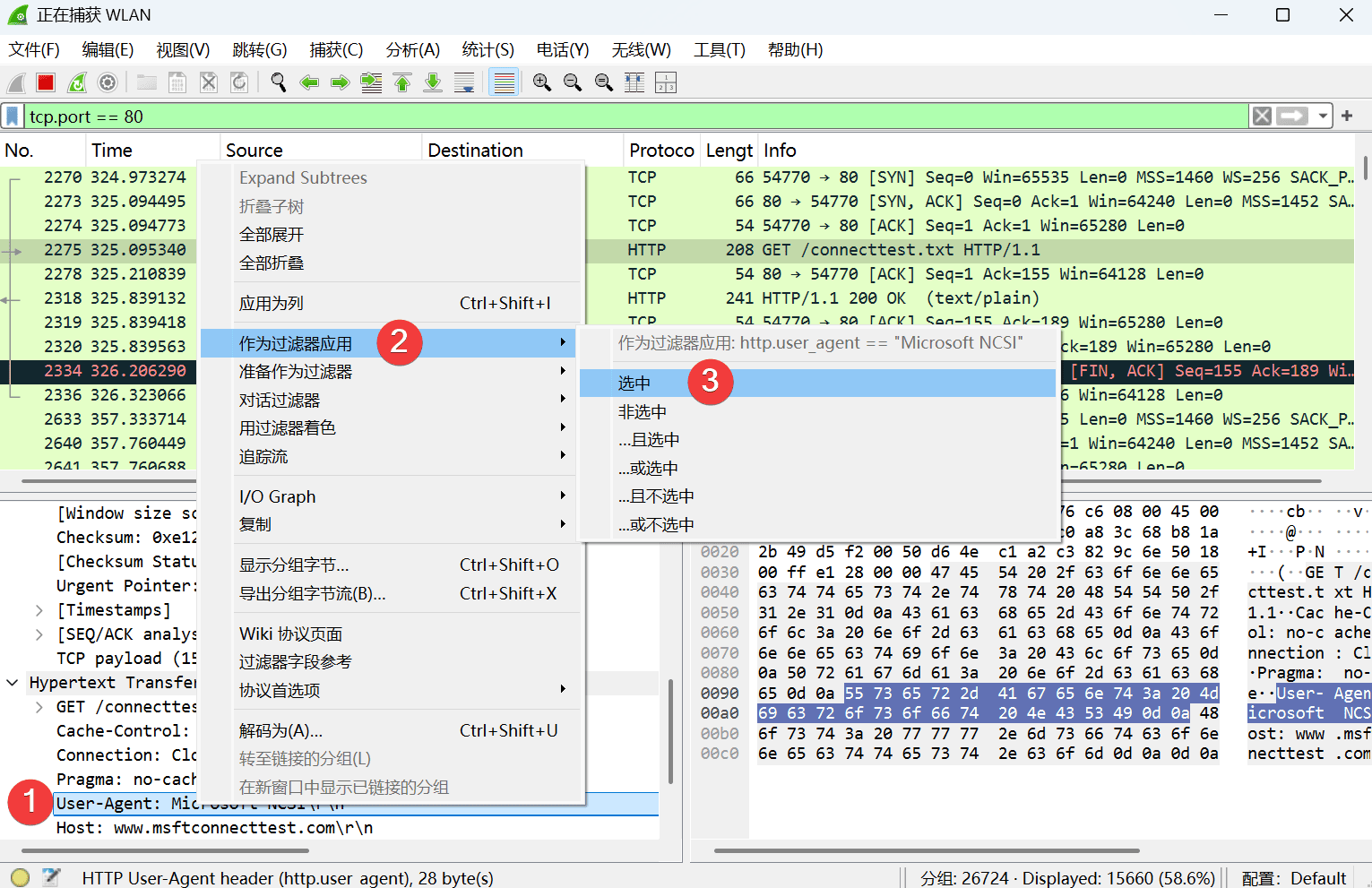Open the filter history dropdown arrow
This screenshot has width=1372, height=888.
(1323, 116)
